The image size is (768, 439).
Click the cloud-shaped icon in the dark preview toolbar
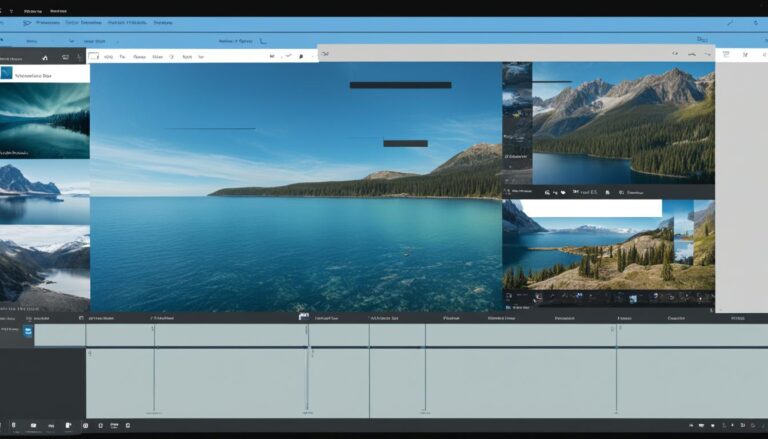coord(563,193)
